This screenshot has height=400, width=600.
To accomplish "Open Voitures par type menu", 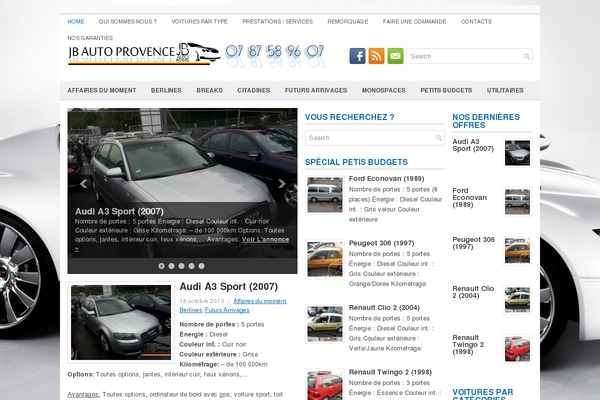I will [x=199, y=22].
